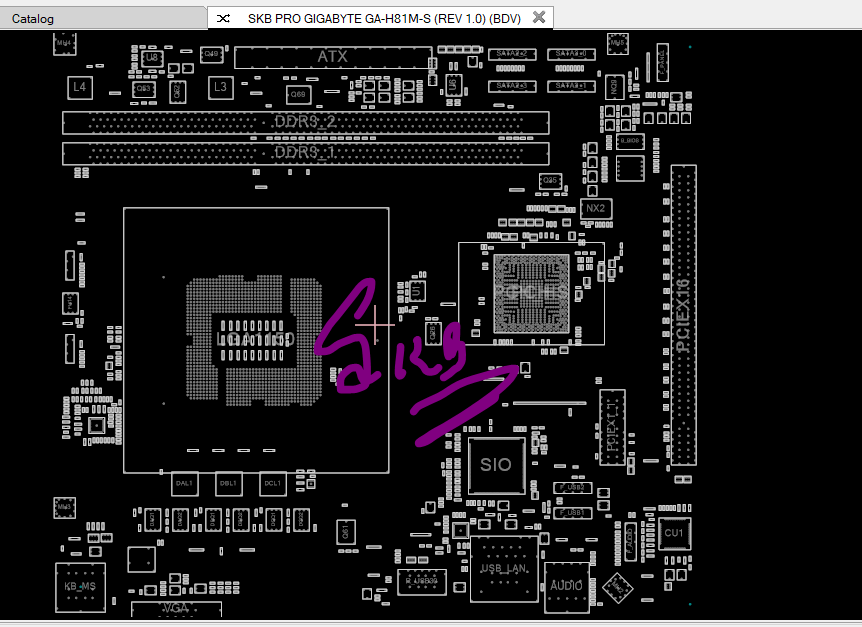This screenshot has height=627, width=862.
Task: Select chip CU1
Action: [x=674, y=533]
